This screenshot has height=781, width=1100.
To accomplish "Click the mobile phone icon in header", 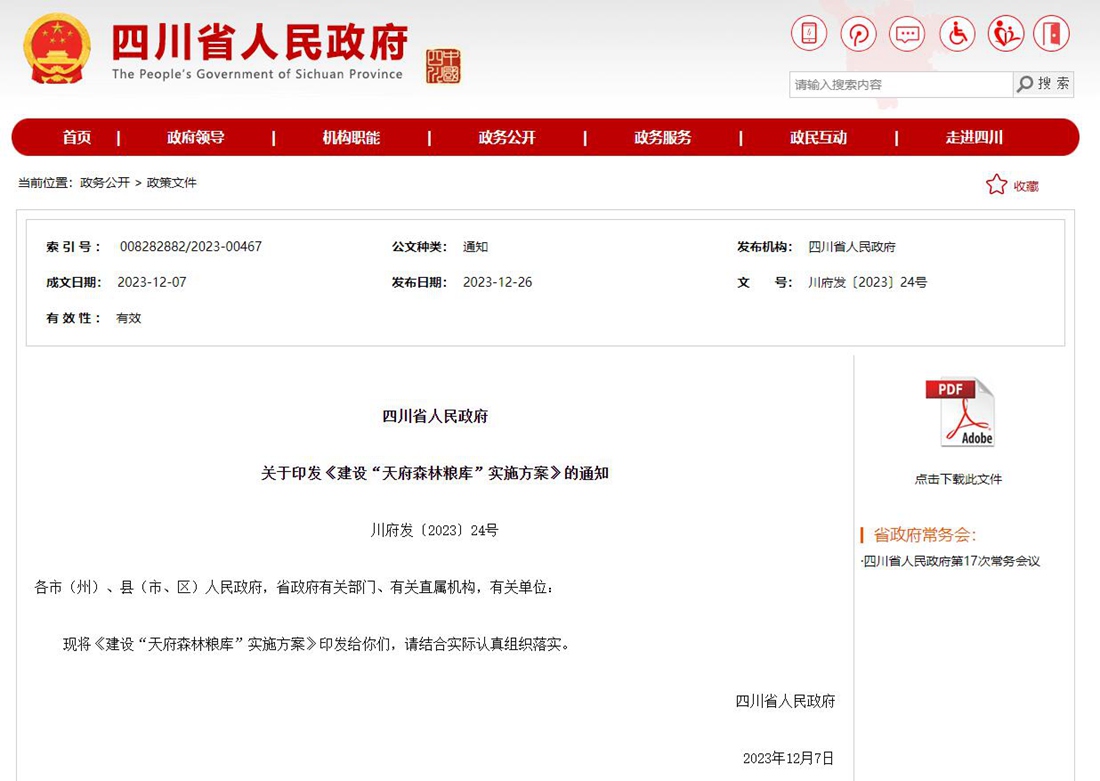I will 809,33.
